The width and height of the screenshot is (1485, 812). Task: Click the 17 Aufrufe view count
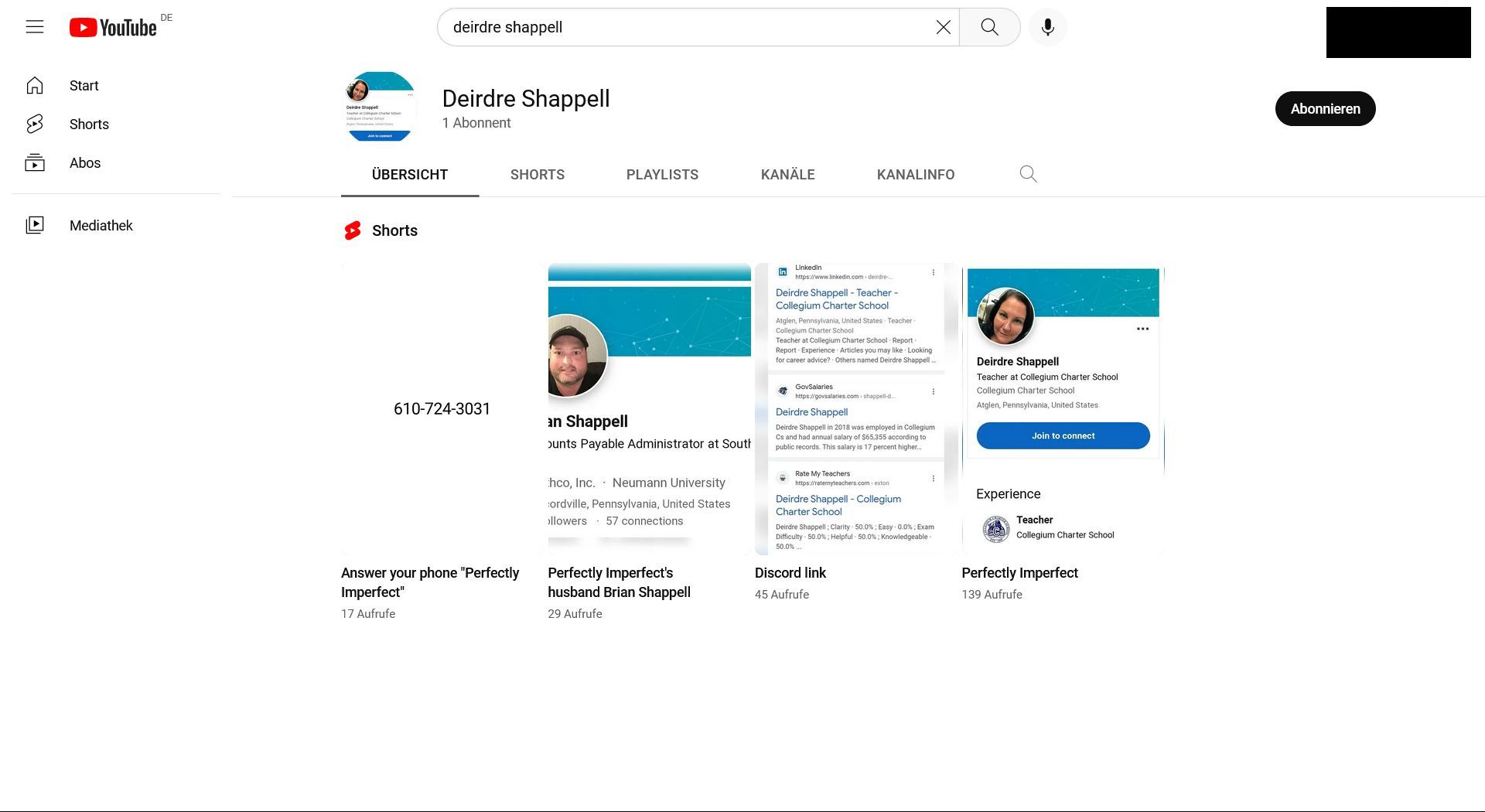[368, 614]
